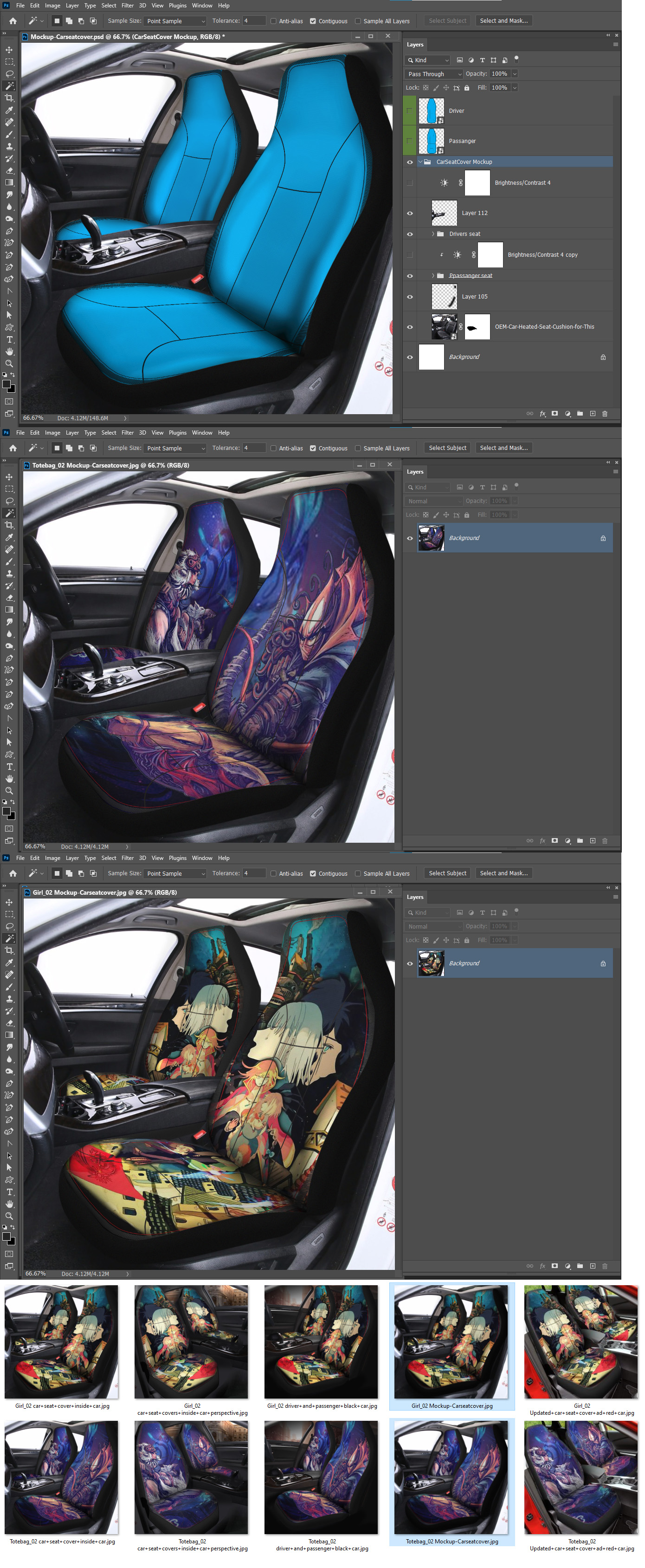Expand the Ppassanger seat layer group
This screenshot has height=1568, width=645.
tap(432, 276)
